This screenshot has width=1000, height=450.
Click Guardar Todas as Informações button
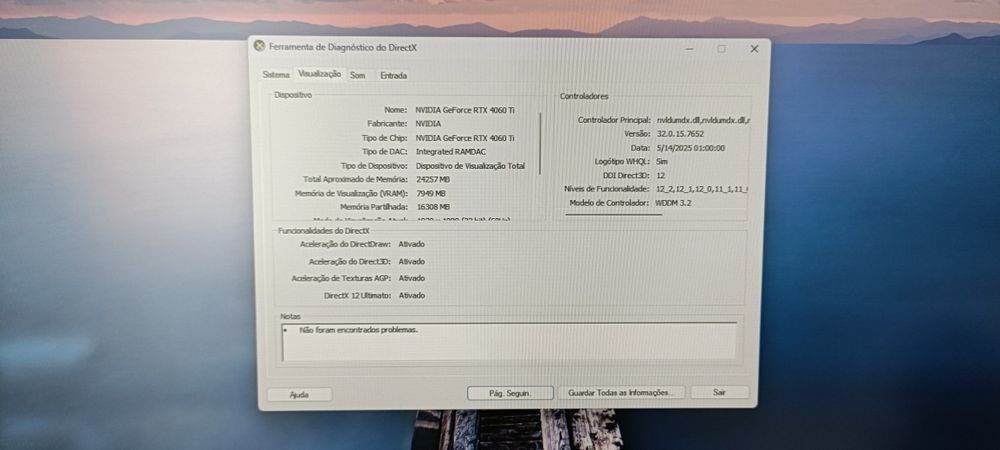point(621,393)
